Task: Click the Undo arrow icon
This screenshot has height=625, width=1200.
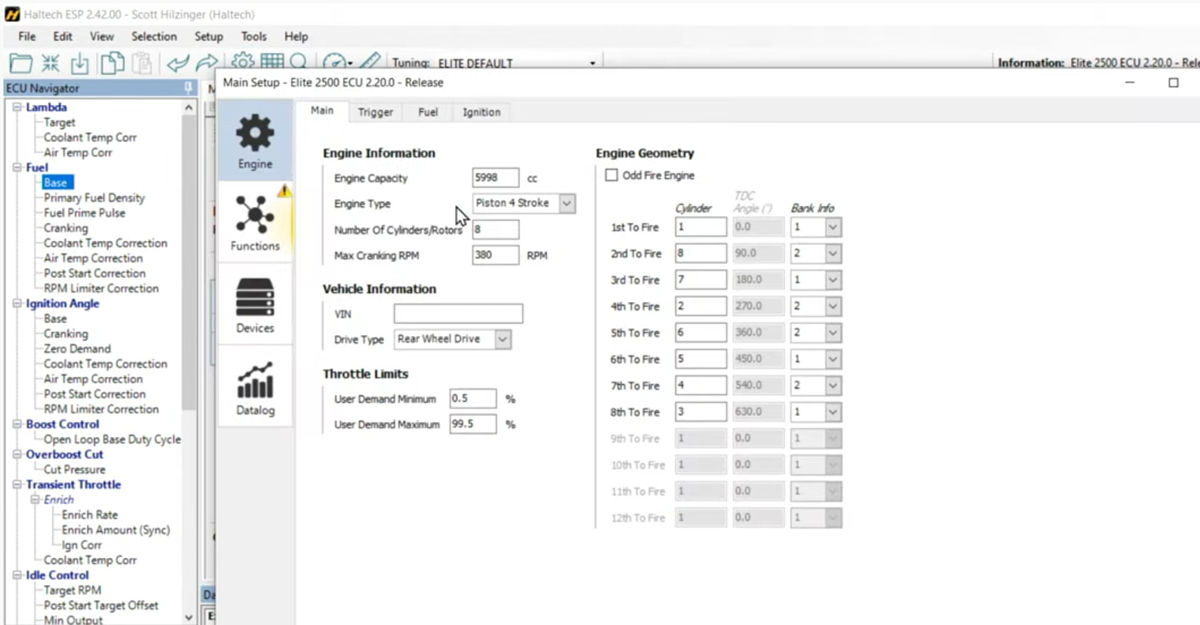Action: [178, 63]
